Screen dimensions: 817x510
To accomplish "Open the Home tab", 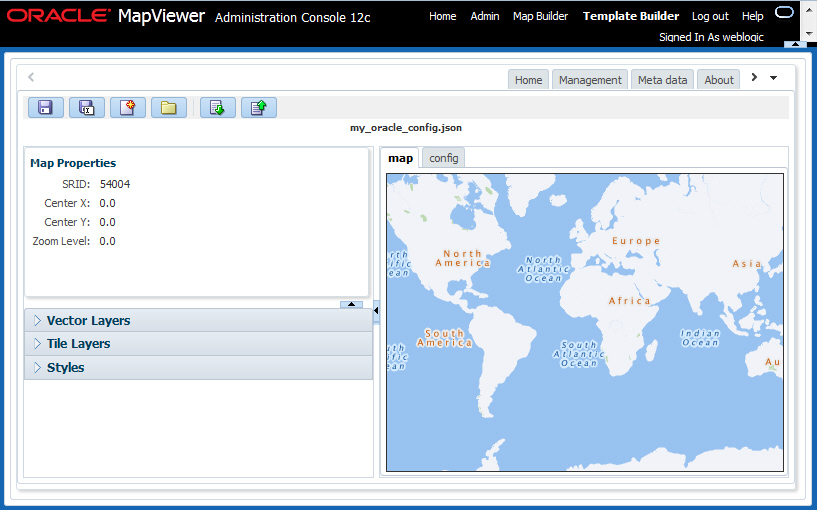I will [528, 80].
